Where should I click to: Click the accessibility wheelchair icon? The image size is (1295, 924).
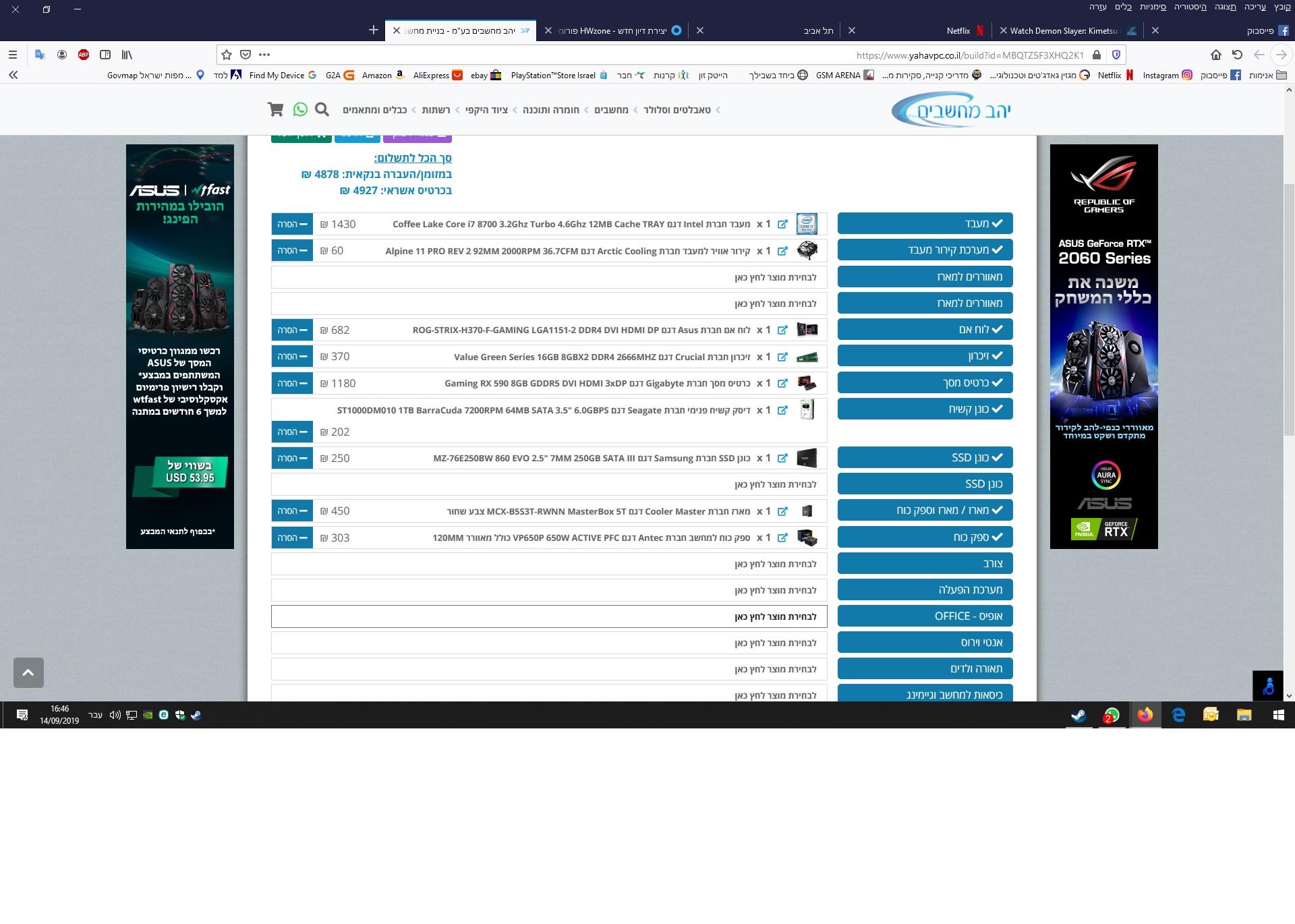click(1268, 686)
